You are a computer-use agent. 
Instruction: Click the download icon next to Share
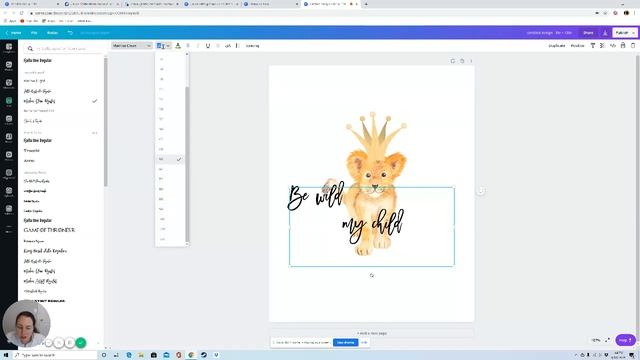pos(605,33)
